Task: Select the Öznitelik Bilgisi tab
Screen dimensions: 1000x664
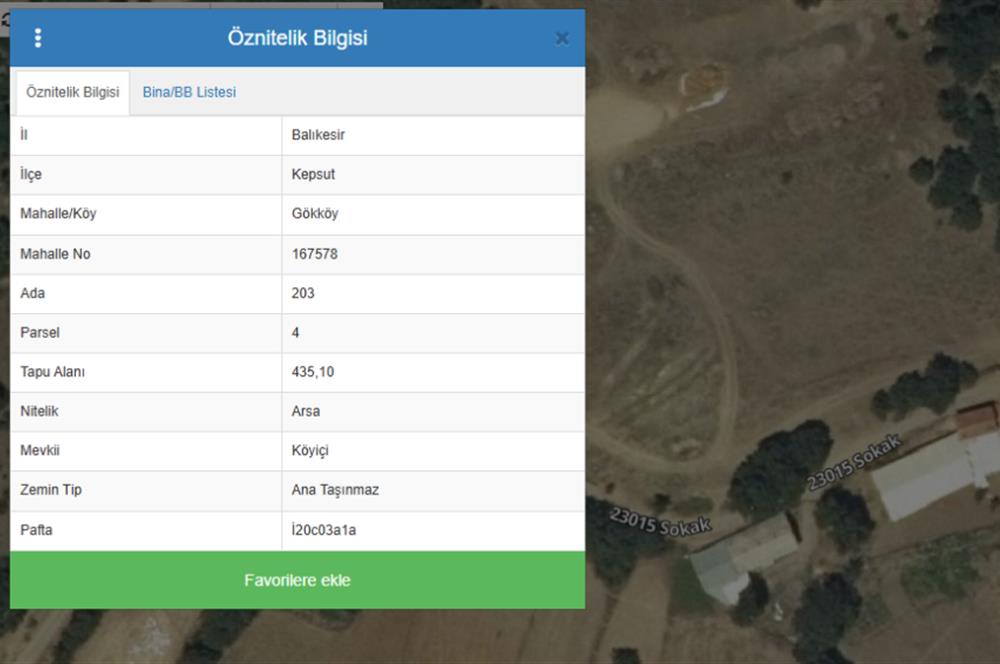Action: click(x=72, y=92)
